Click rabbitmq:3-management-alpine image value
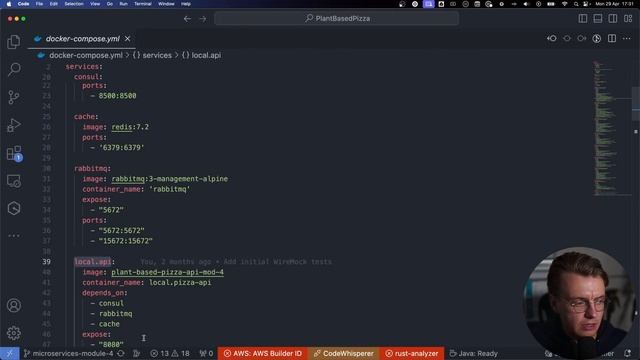The width and height of the screenshot is (640, 360). coord(169,179)
